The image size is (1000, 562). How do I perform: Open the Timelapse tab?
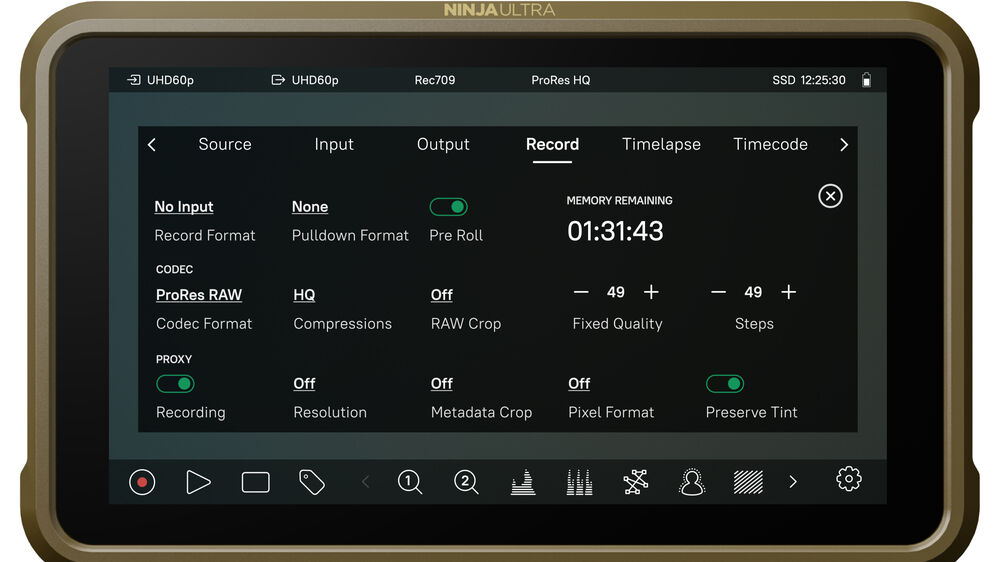[661, 144]
